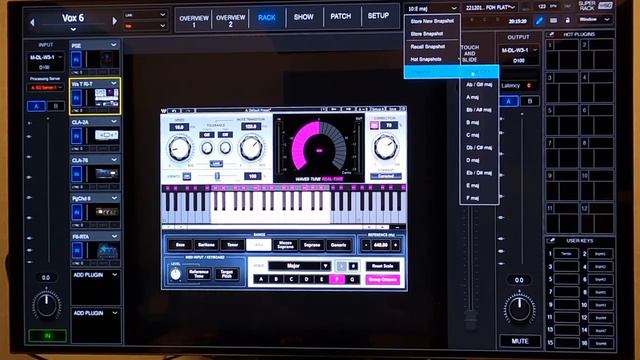The image size is (640, 360).
Task: Open the snapshot dropdown showing 10:E maj
Action: [x=432, y=8]
